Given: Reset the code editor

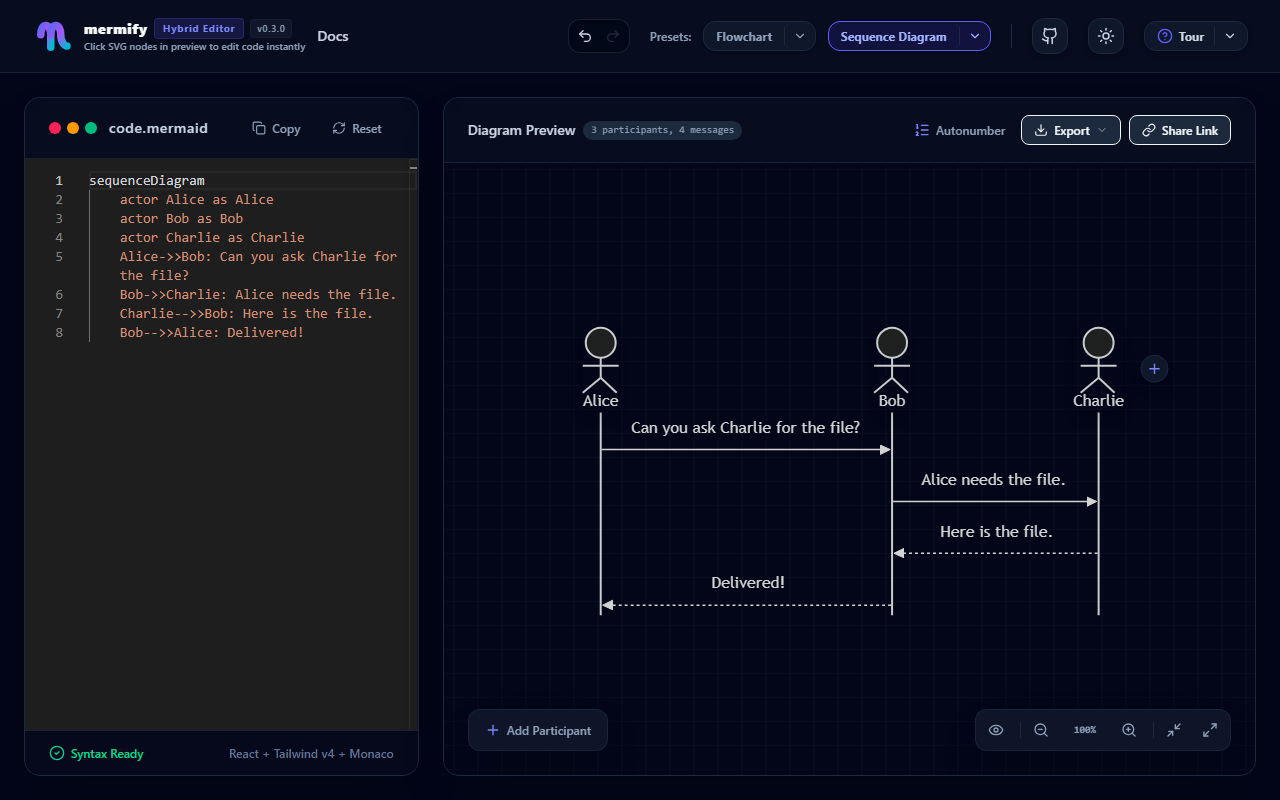Looking at the screenshot, I should click(x=357, y=128).
